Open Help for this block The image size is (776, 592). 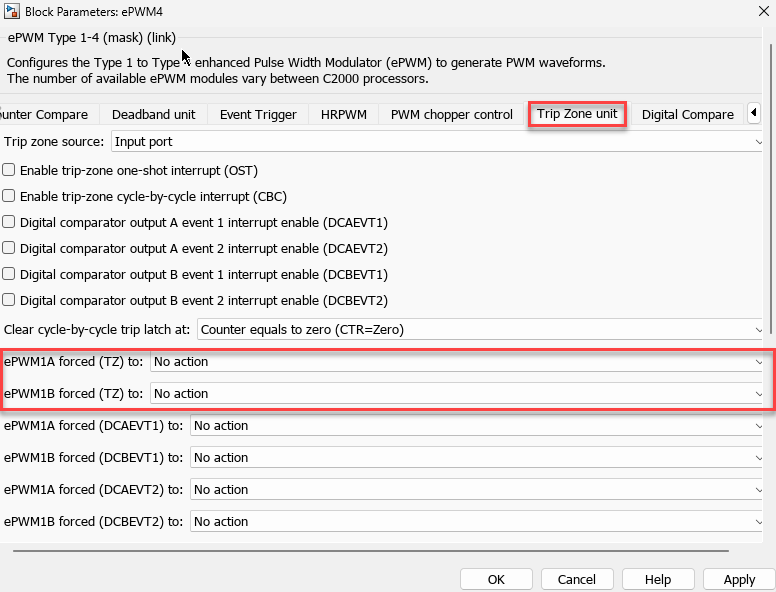click(x=658, y=579)
